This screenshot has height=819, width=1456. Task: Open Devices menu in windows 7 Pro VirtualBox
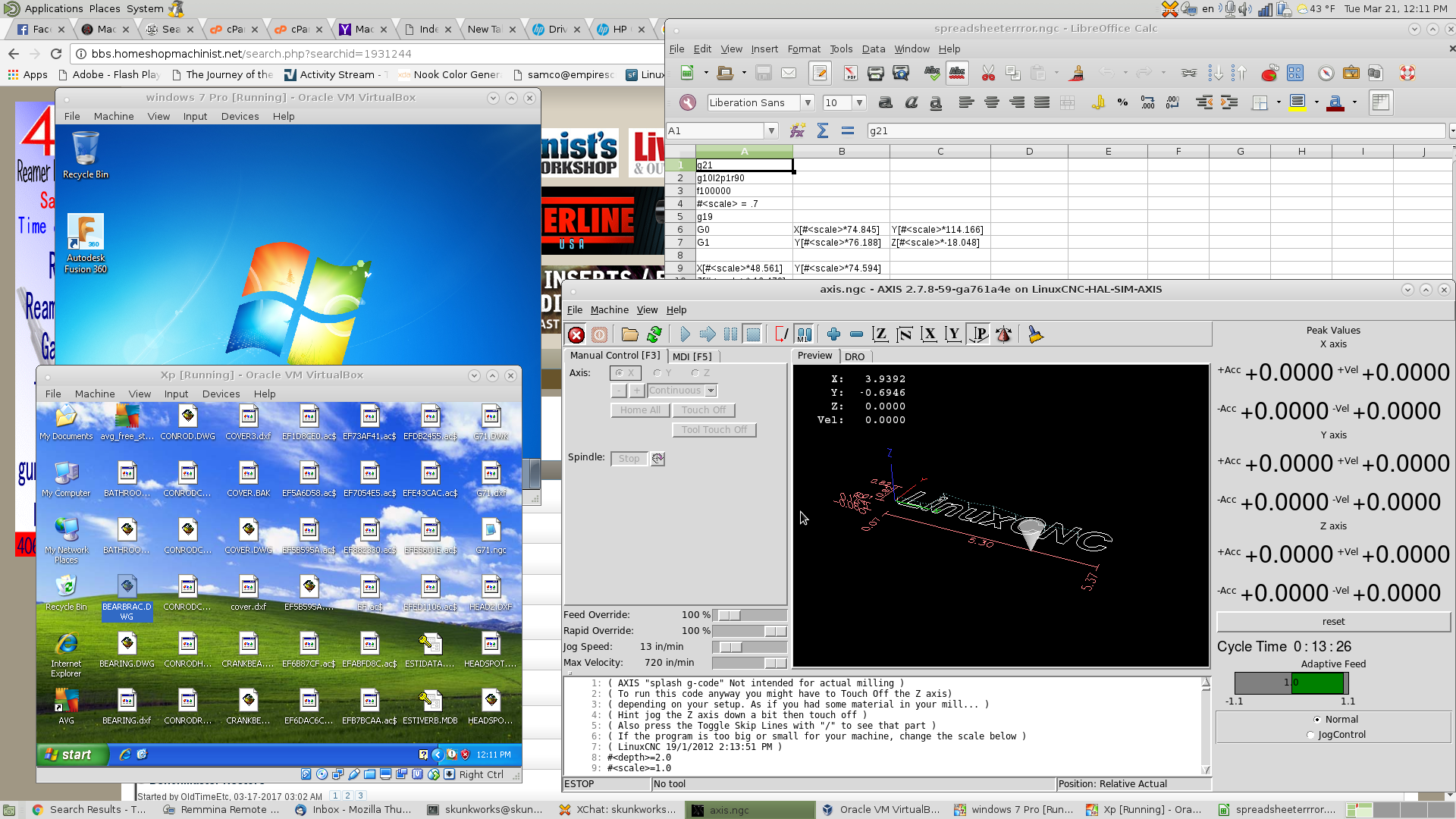coord(240,117)
